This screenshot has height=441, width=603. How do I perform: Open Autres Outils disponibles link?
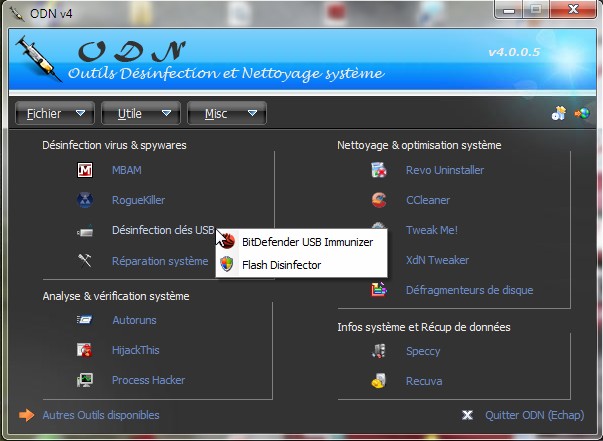pos(101,415)
